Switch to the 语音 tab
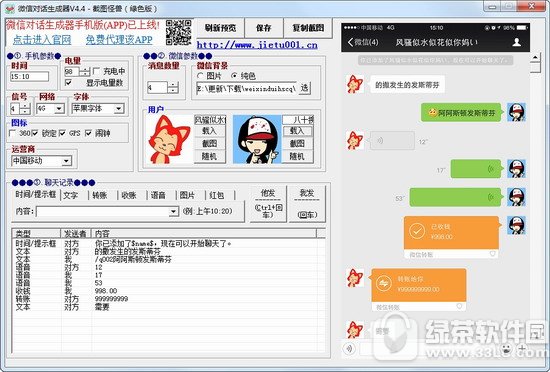This screenshot has height=372, width=550. click(158, 195)
